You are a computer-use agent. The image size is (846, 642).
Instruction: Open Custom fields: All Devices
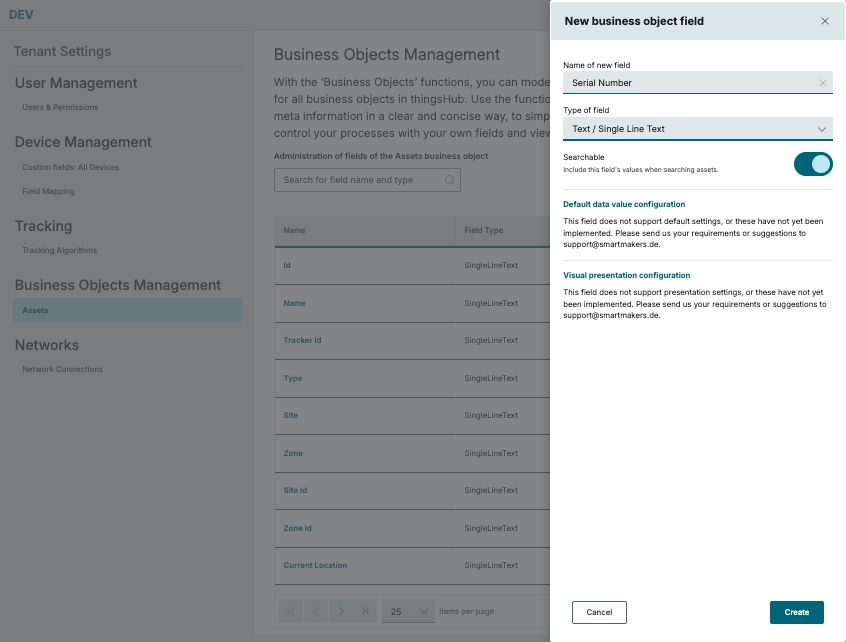coord(71,167)
